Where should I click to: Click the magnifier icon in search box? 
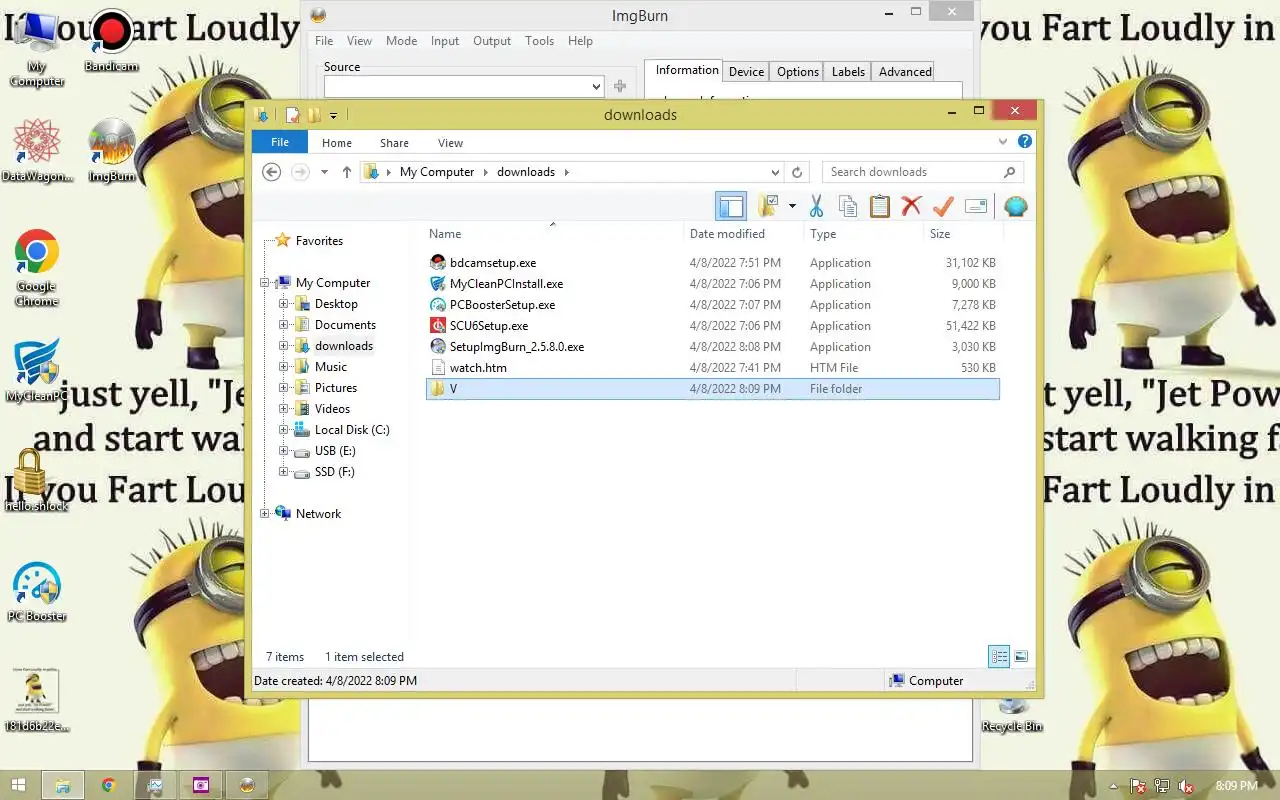tap(1010, 172)
